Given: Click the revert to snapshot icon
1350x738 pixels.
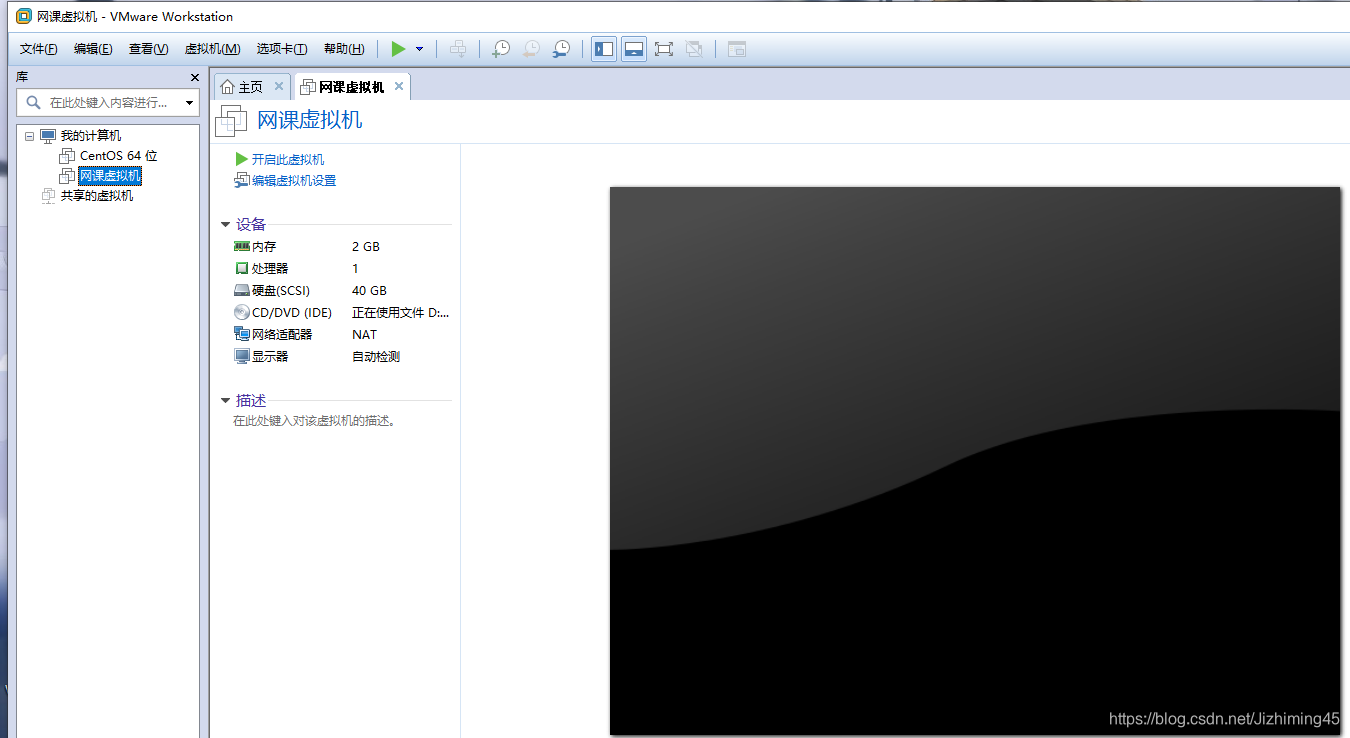Looking at the screenshot, I should click(x=531, y=49).
